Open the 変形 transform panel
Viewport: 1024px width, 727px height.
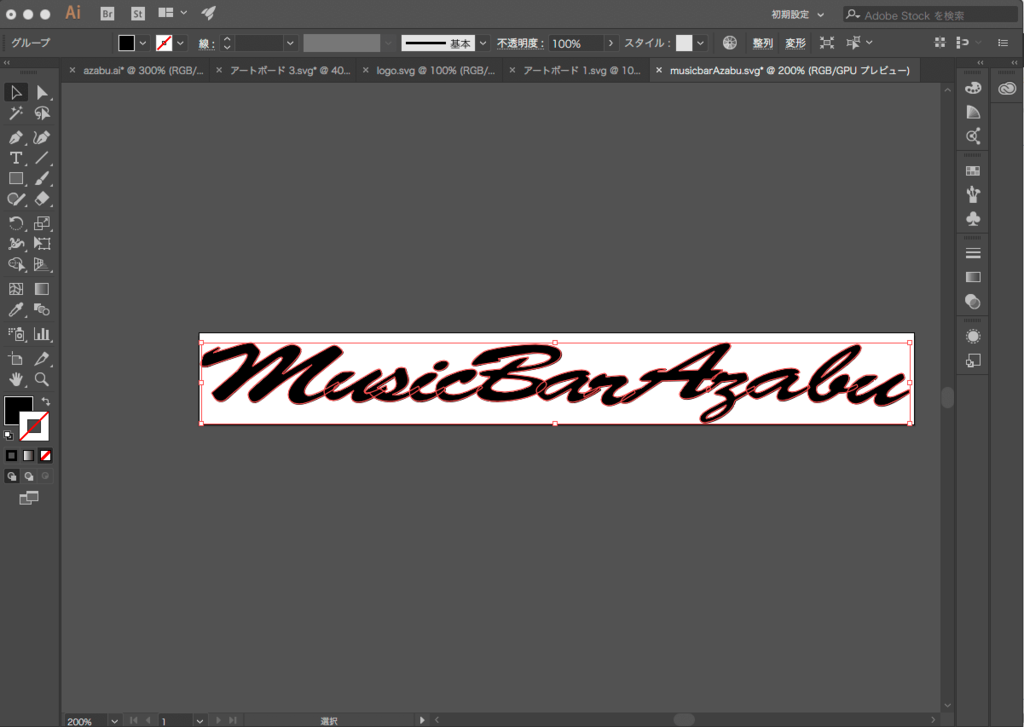point(795,43)
